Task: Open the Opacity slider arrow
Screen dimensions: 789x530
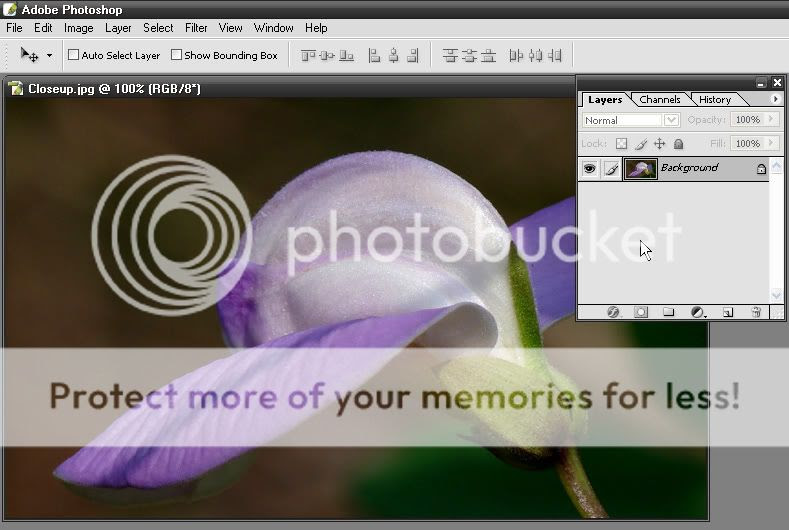Action: pyautogui.click(x=771, y=119)
